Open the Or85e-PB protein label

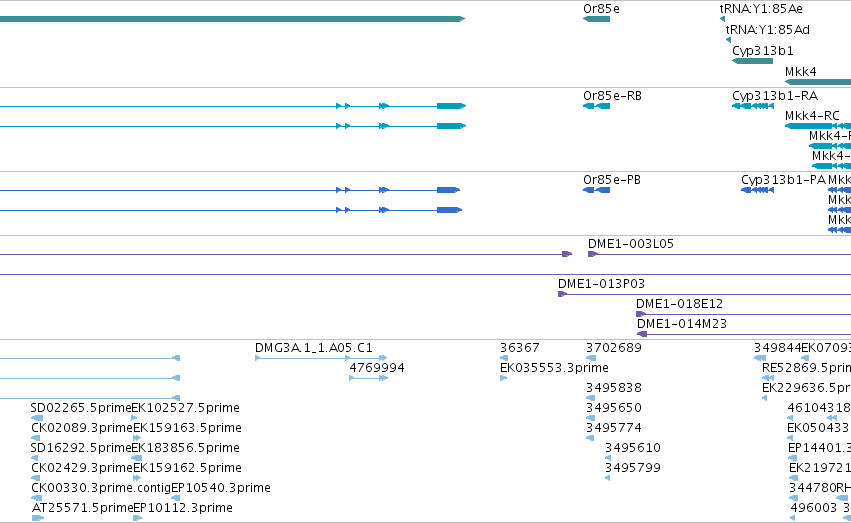[612, 180]
